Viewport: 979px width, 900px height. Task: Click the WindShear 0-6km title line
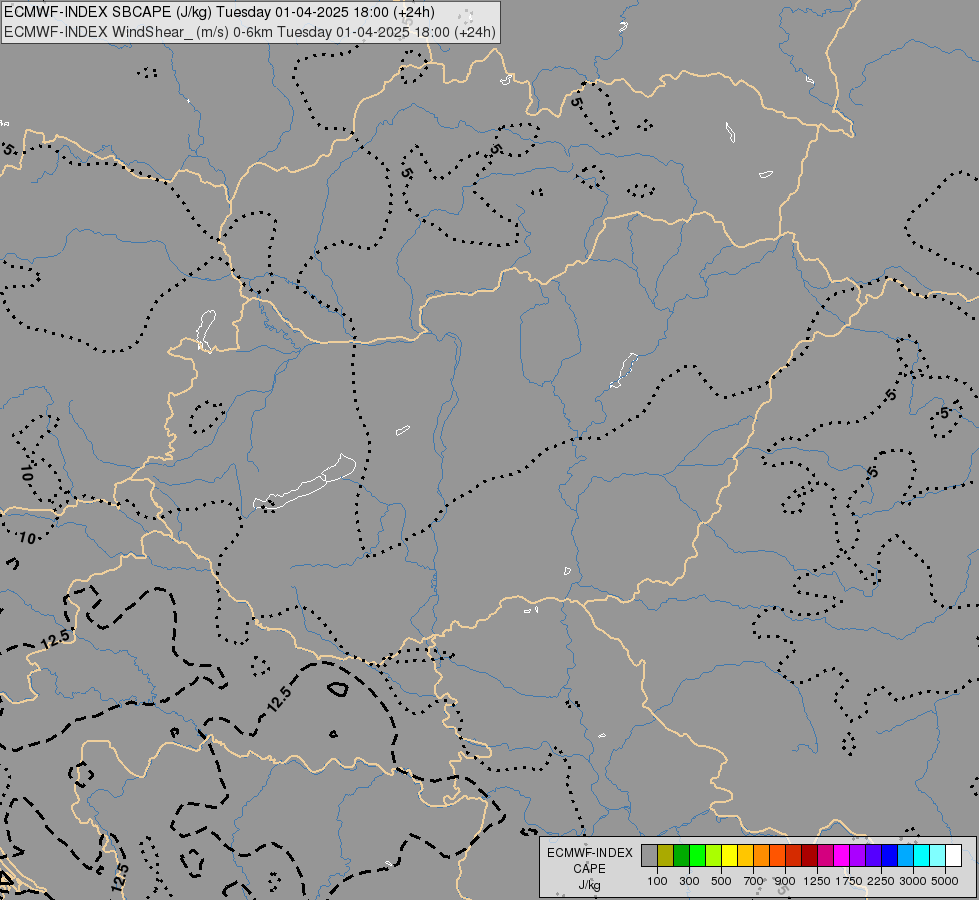(250, 32)
